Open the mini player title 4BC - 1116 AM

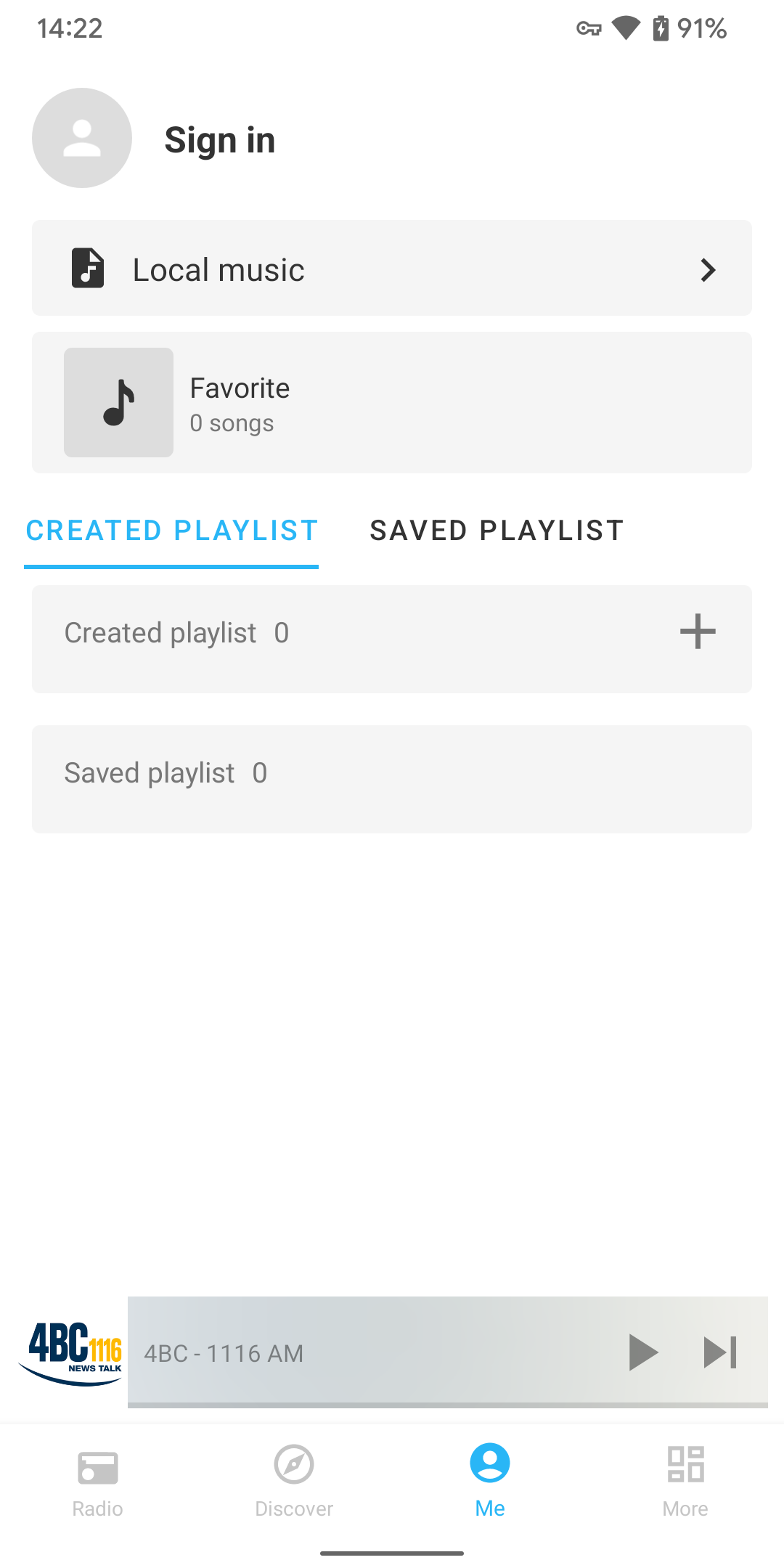click(x=224, y=1354)
